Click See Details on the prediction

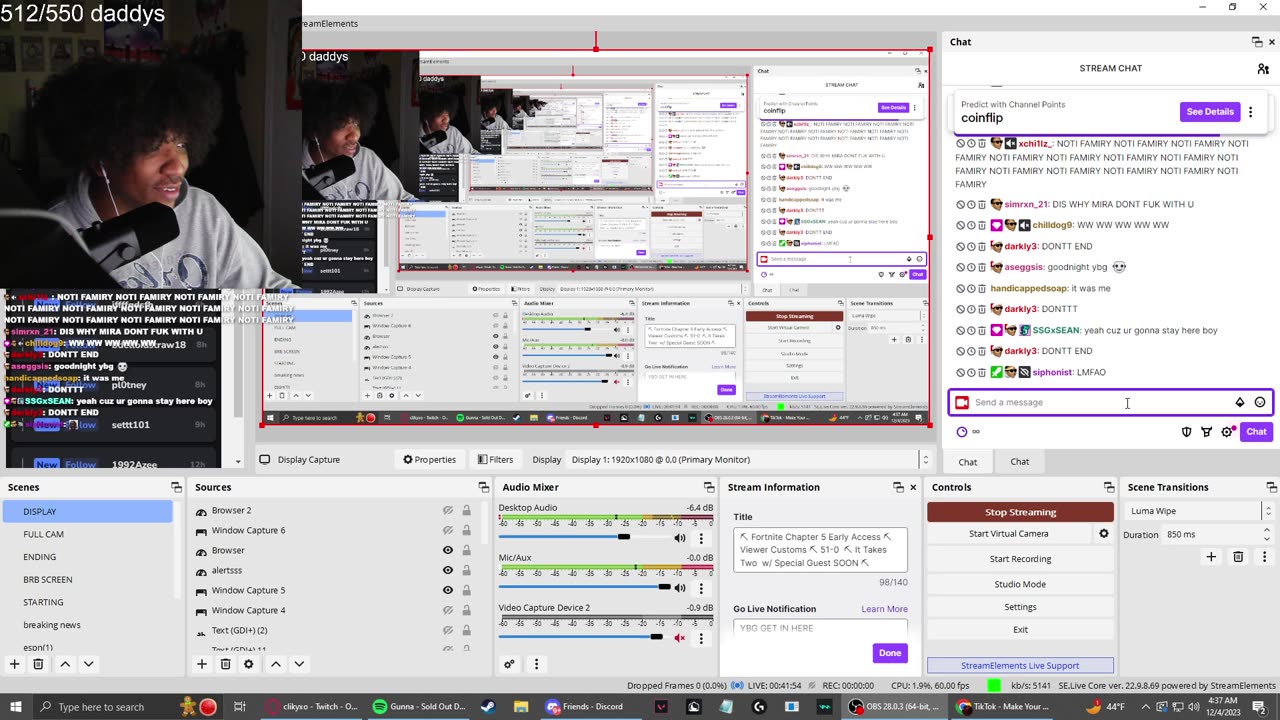click(x=1210, y=112)
